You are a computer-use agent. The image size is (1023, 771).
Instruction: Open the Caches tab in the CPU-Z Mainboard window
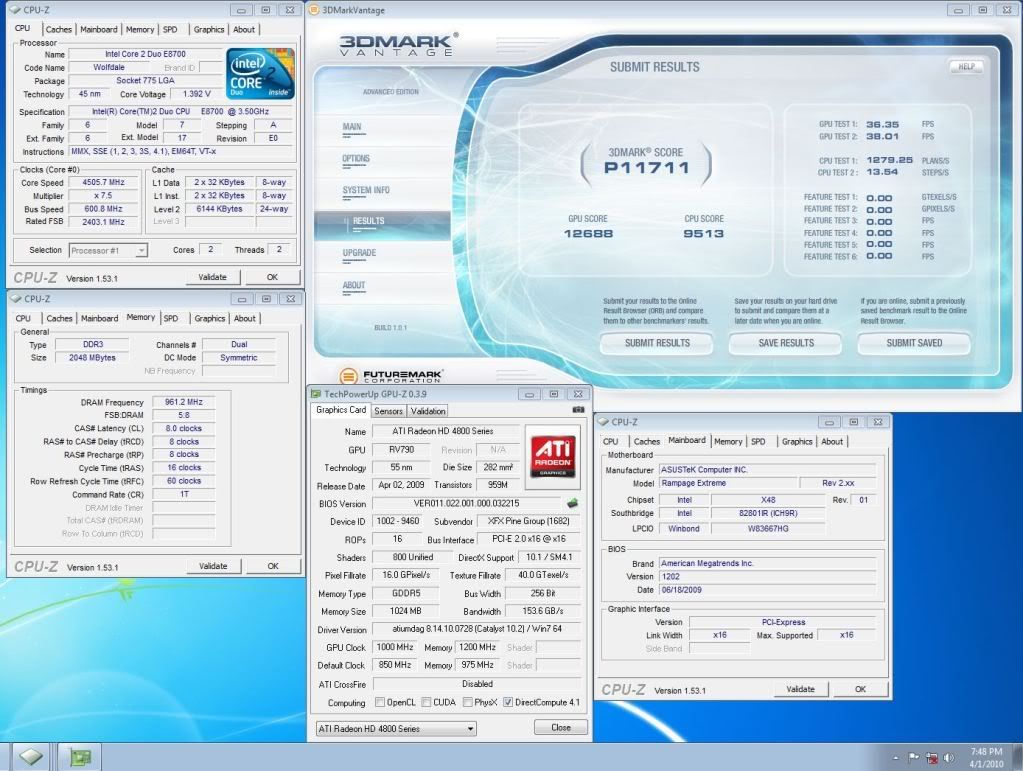(x=647, y=442)
